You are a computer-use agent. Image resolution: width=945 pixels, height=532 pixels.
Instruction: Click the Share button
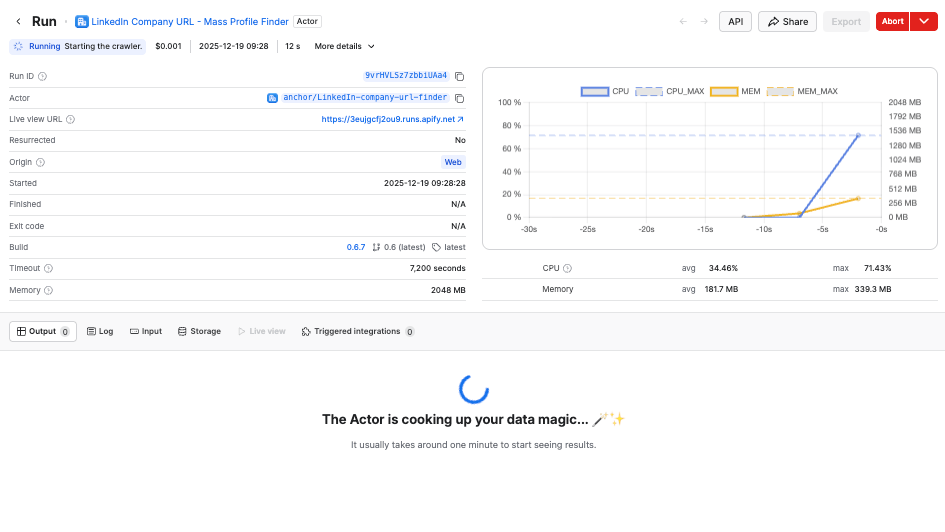787,21
